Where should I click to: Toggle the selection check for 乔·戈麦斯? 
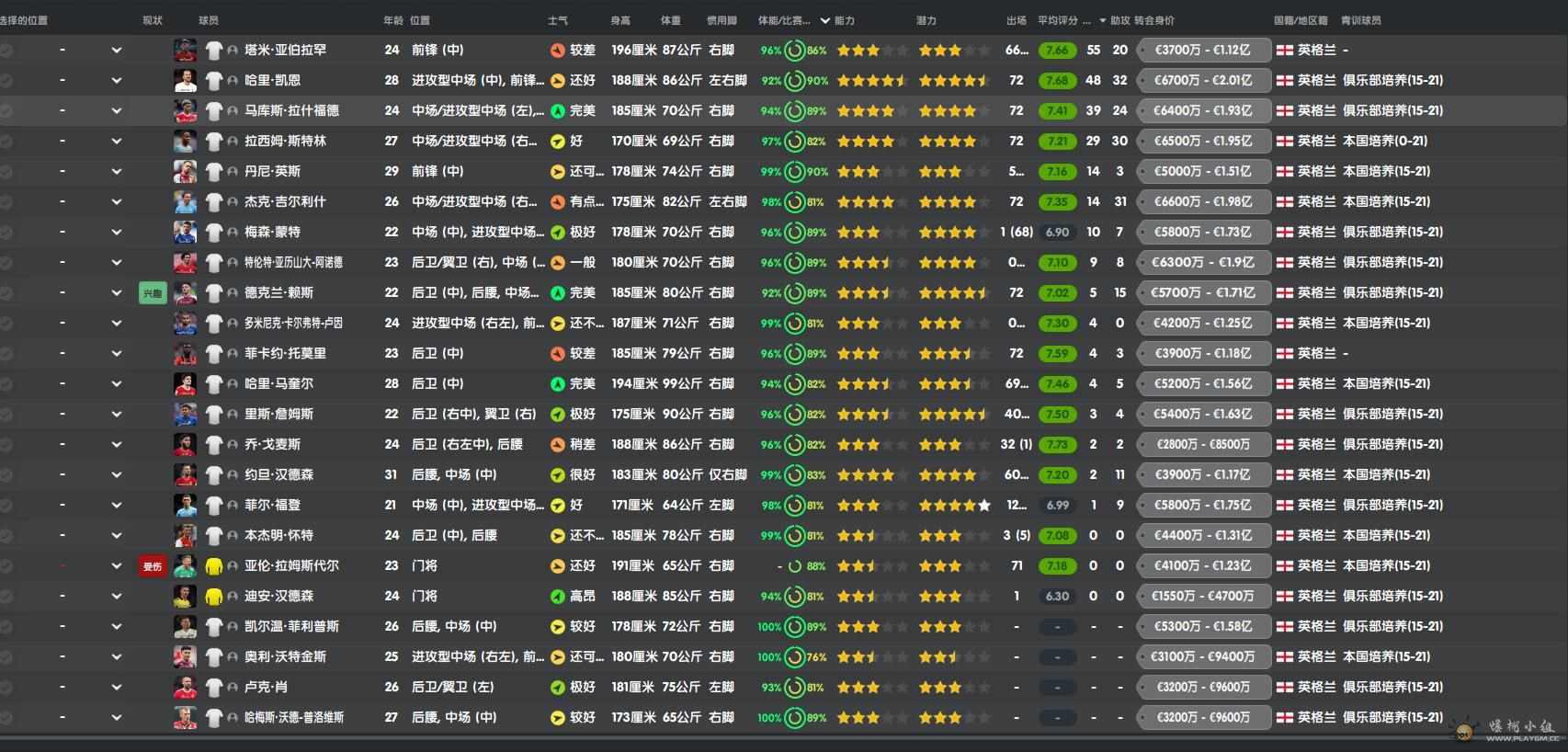coord(6,445)
